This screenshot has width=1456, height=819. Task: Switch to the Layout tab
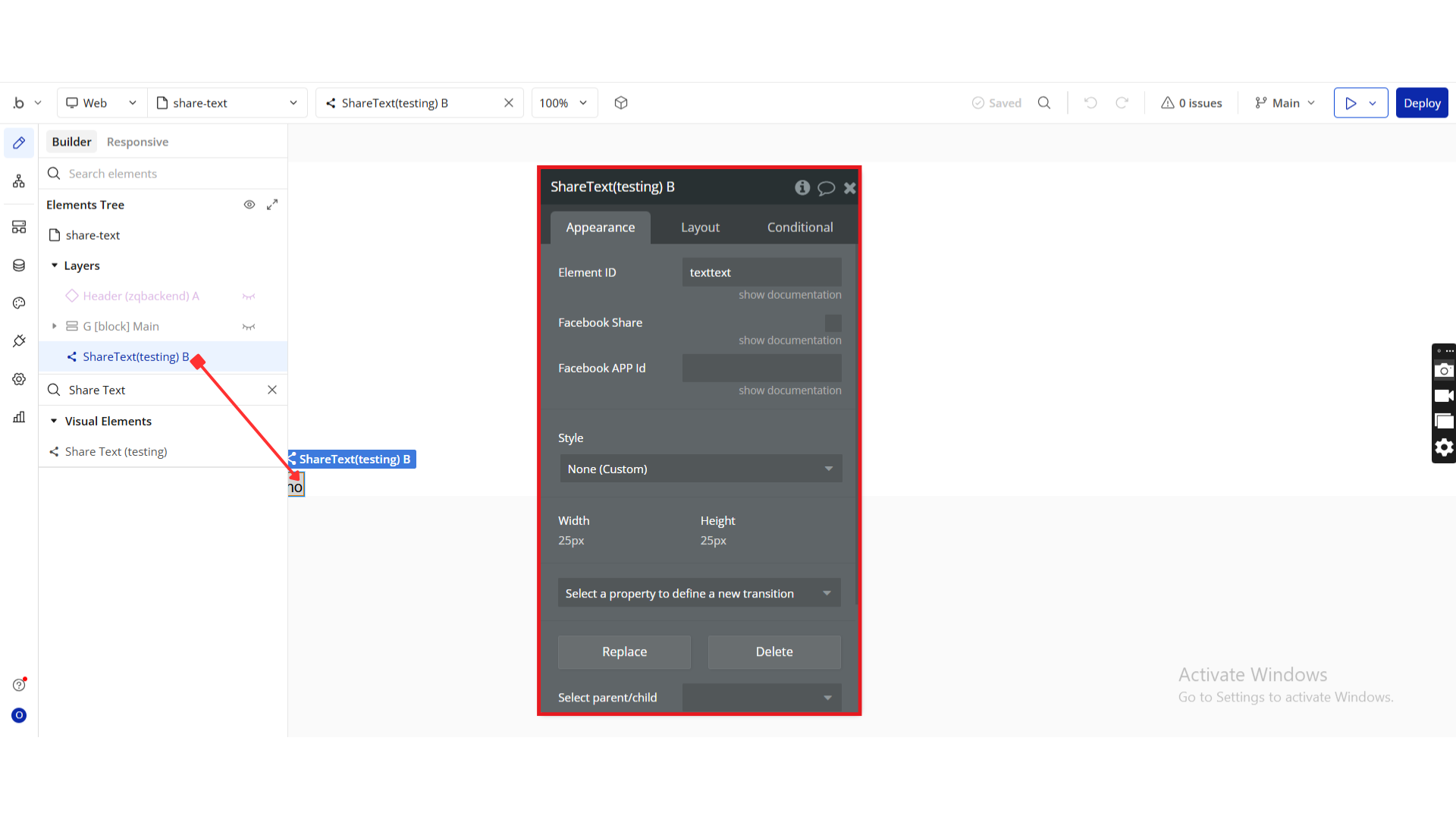pos(700,227)
